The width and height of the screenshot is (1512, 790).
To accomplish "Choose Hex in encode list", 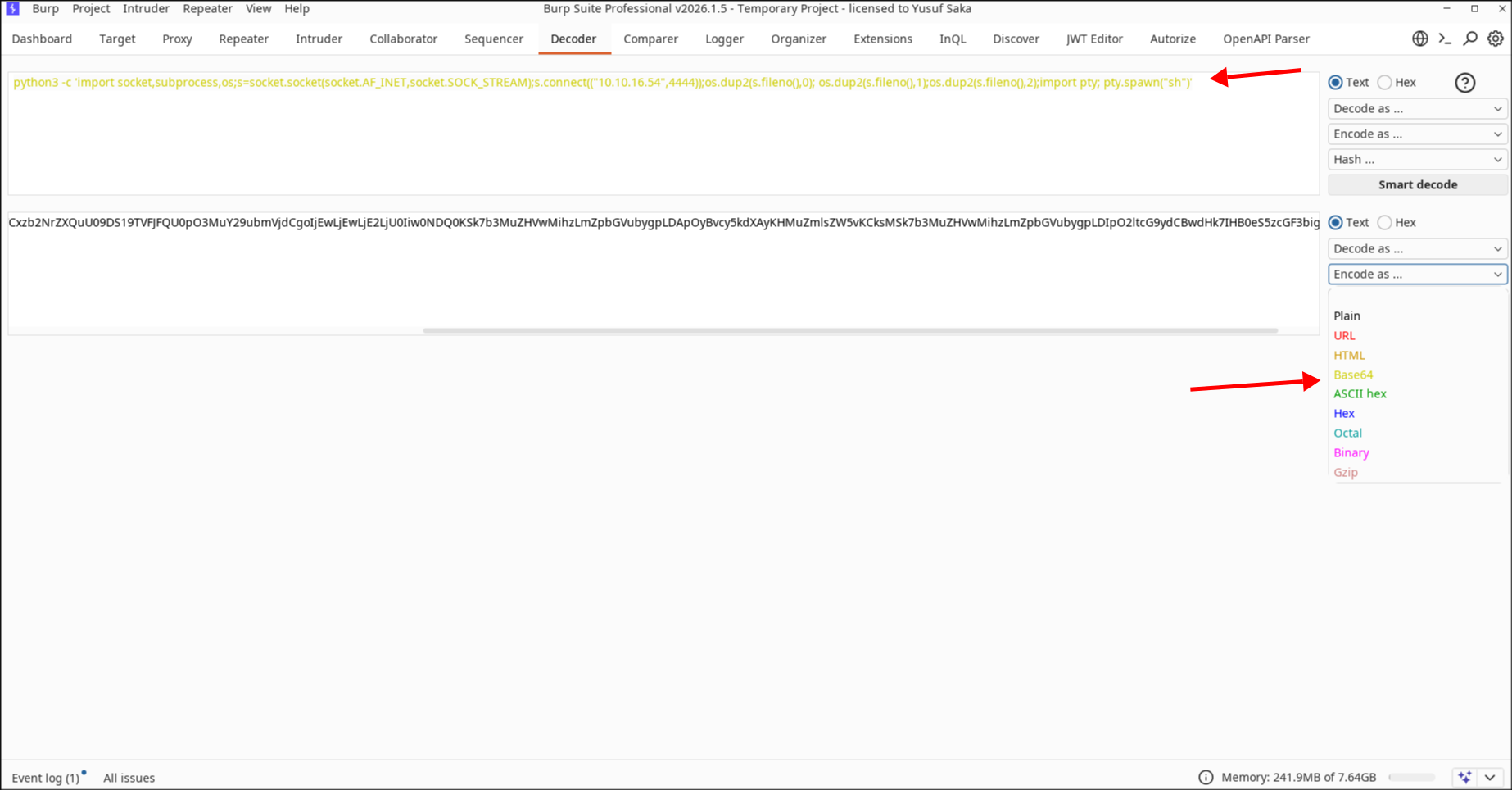I will pyautogui.click(x=1344, y=413).
